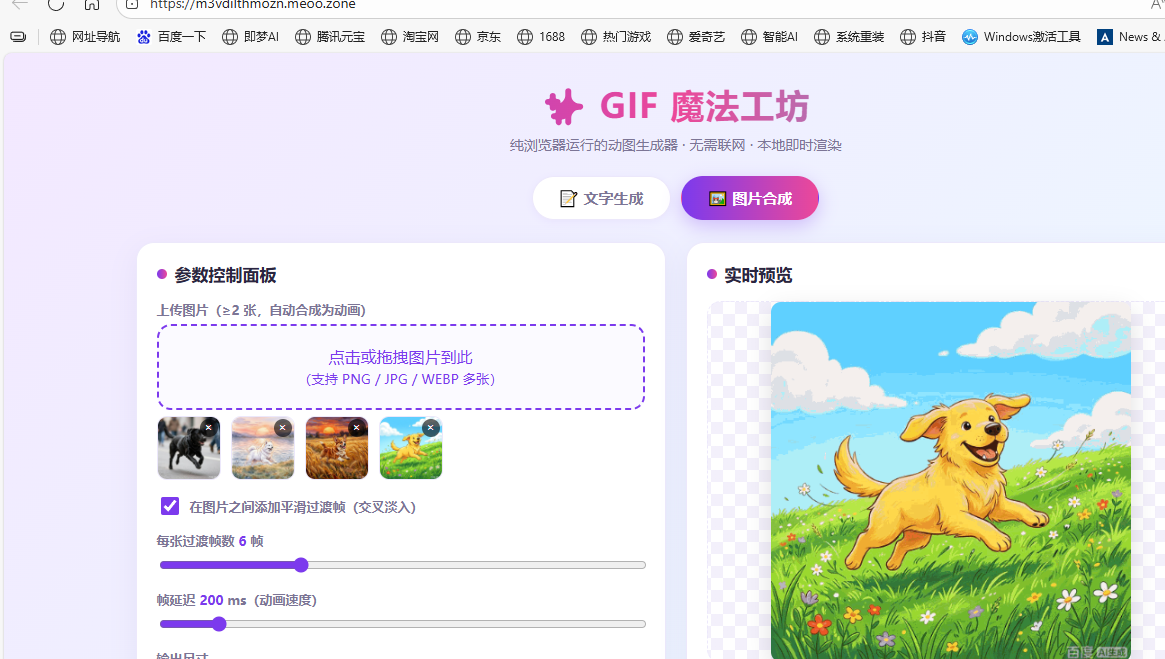Open the 淘宝网 bookmark

coord(409,36)
